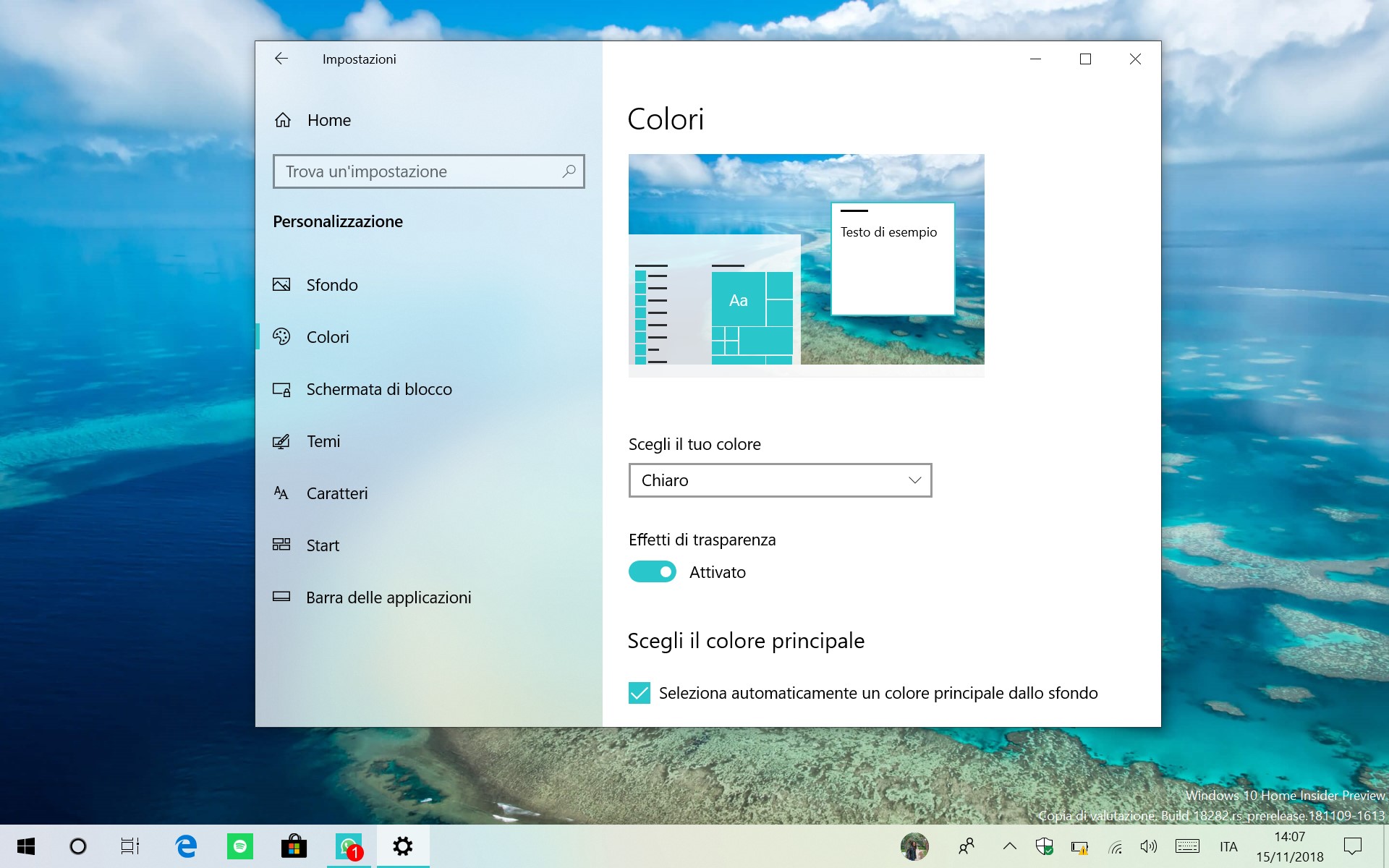The height and width of the screenshot is (868, 1389).
Task: Open Microsoft Store from the taskbar
Action: pos(294,846)
